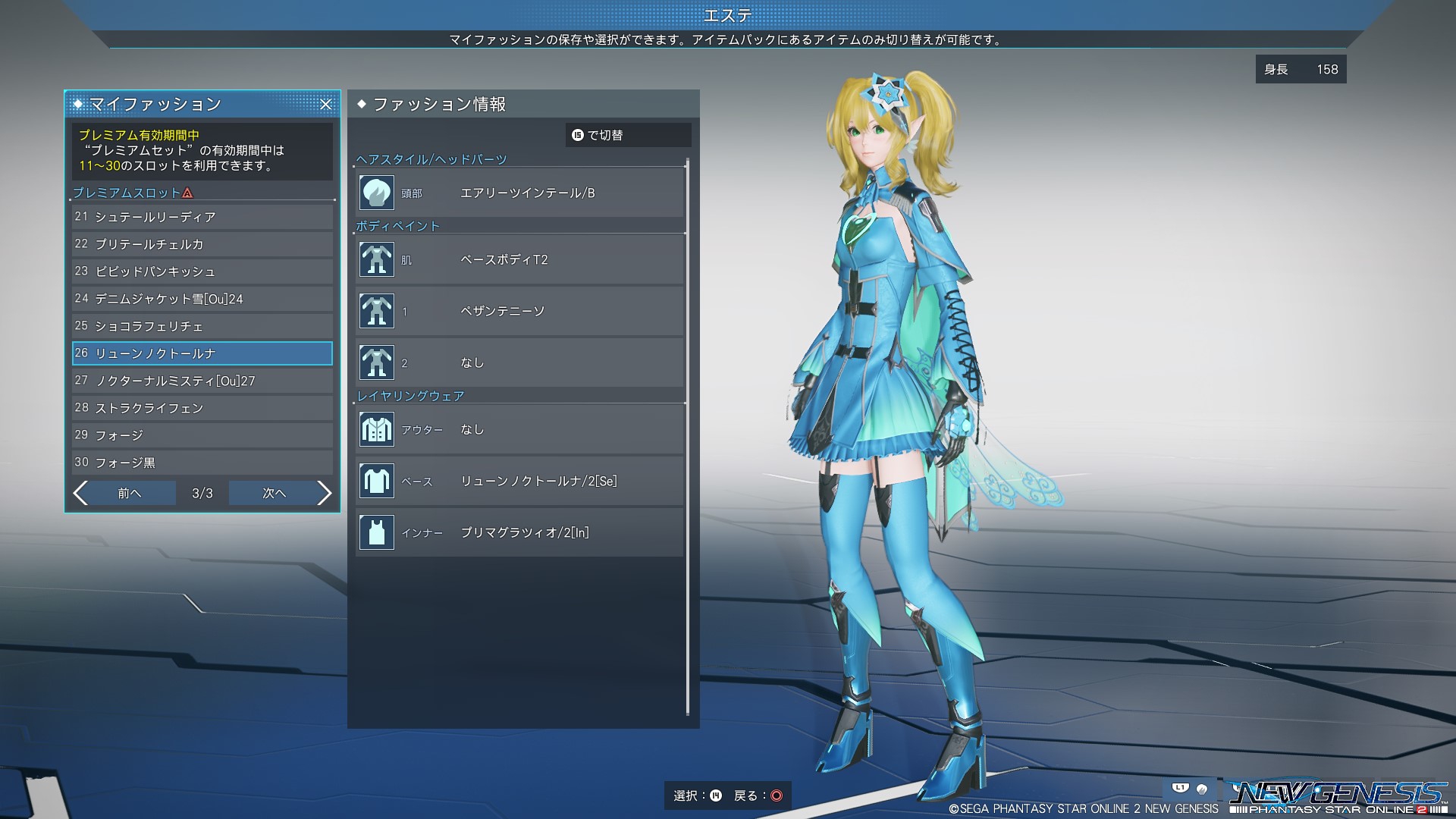The height and width of the screenshot is (819, 1456).
Task: Click the body paint 1 icon
Action: tap(376, 311)
